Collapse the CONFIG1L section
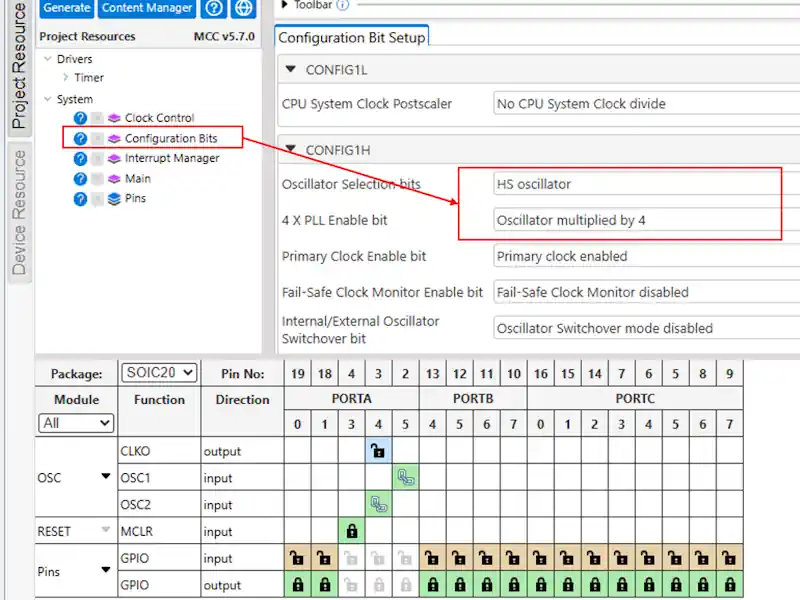This screenshot has height=600, width=800. click(291, 69)
